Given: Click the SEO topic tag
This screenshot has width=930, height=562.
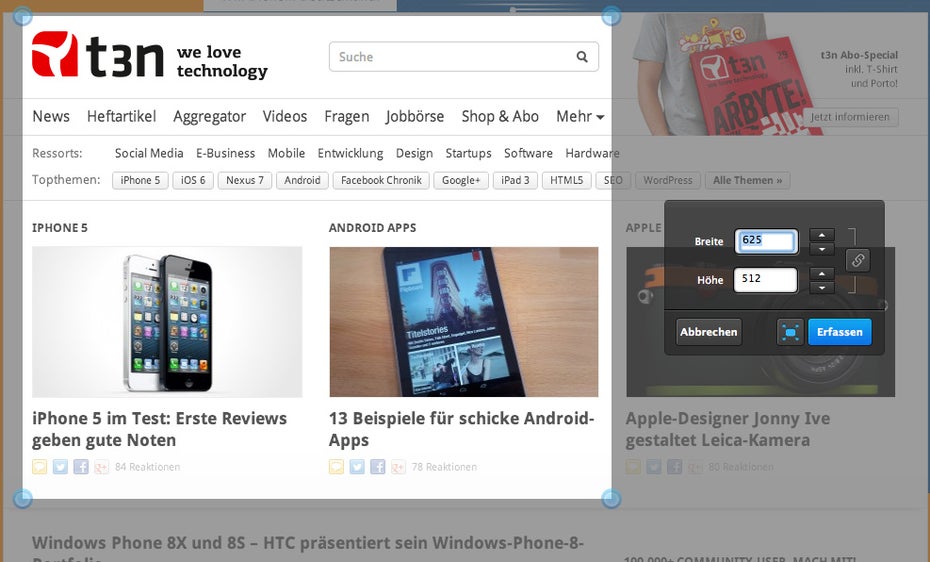Looking at the screenshot, I should coord(613,180).
